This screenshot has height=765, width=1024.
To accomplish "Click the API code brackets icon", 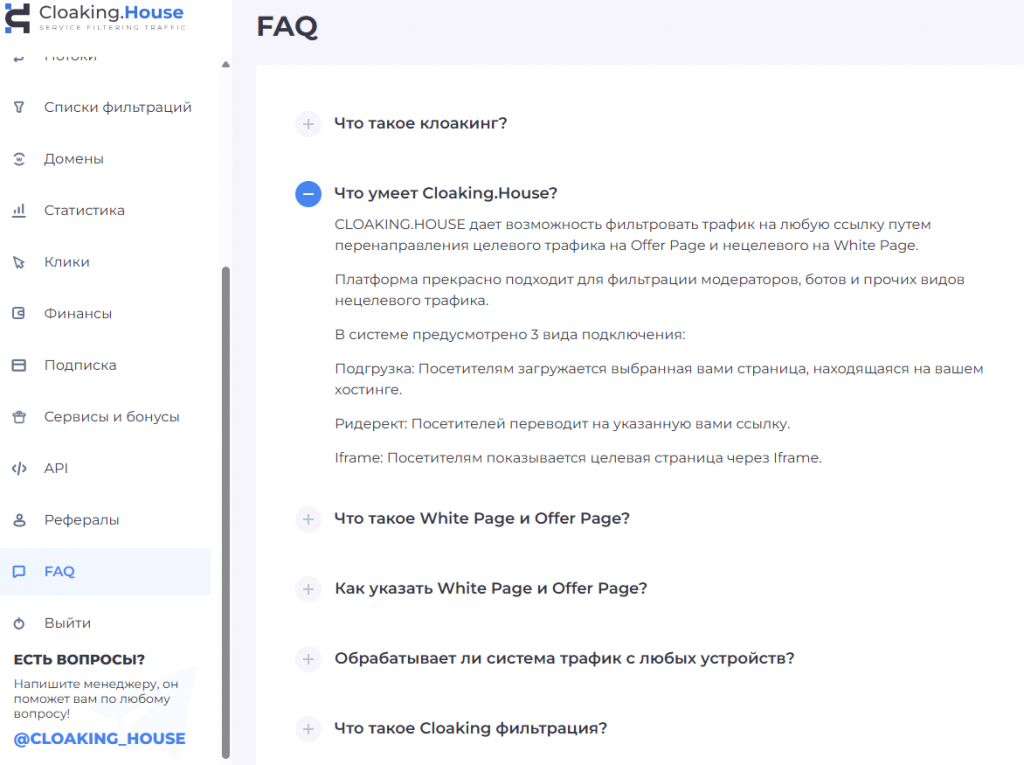I will [19, 468].
